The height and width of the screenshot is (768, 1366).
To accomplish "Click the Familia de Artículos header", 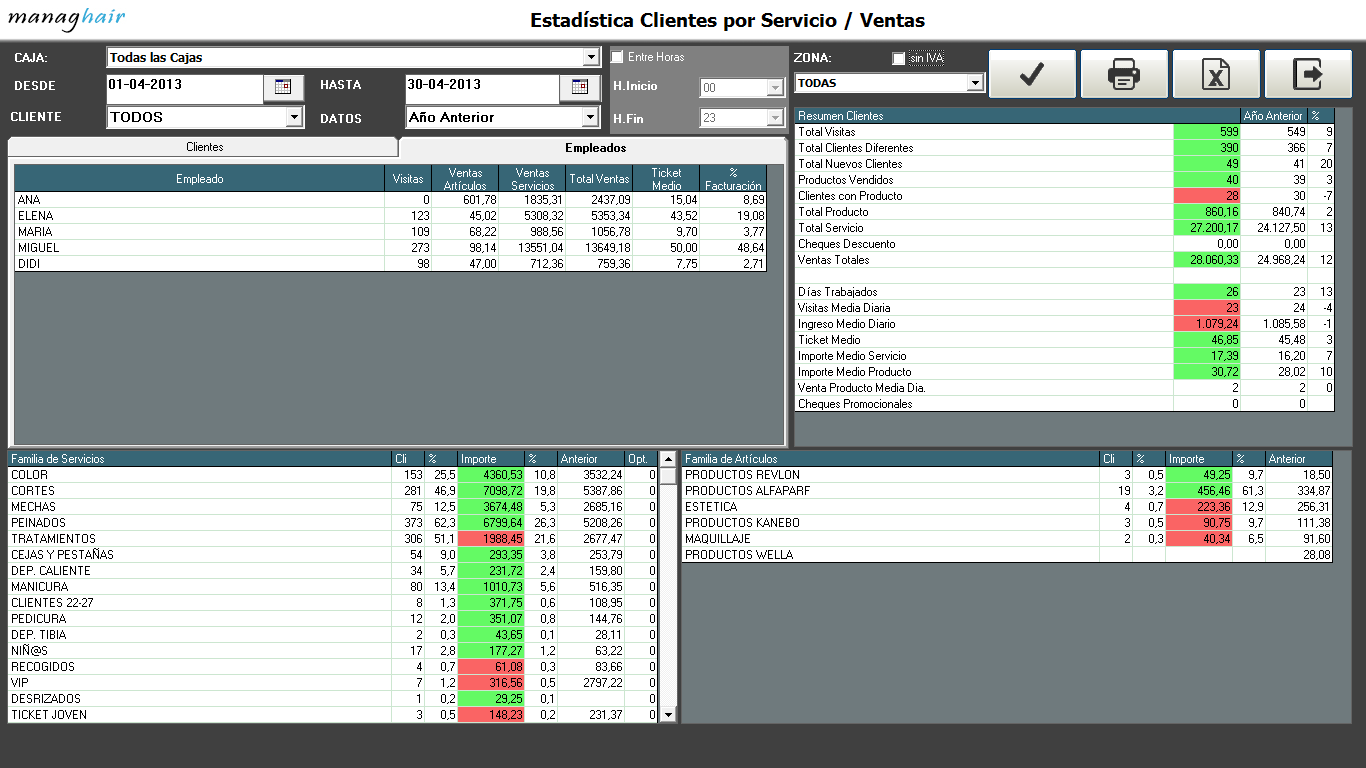I will (890, 459).
